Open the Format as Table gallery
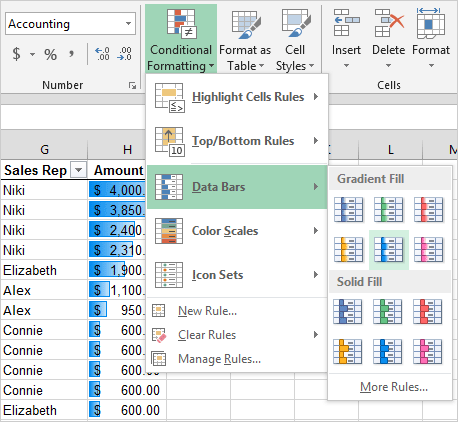Screen dimensions: 458x422 pos(245,39)
